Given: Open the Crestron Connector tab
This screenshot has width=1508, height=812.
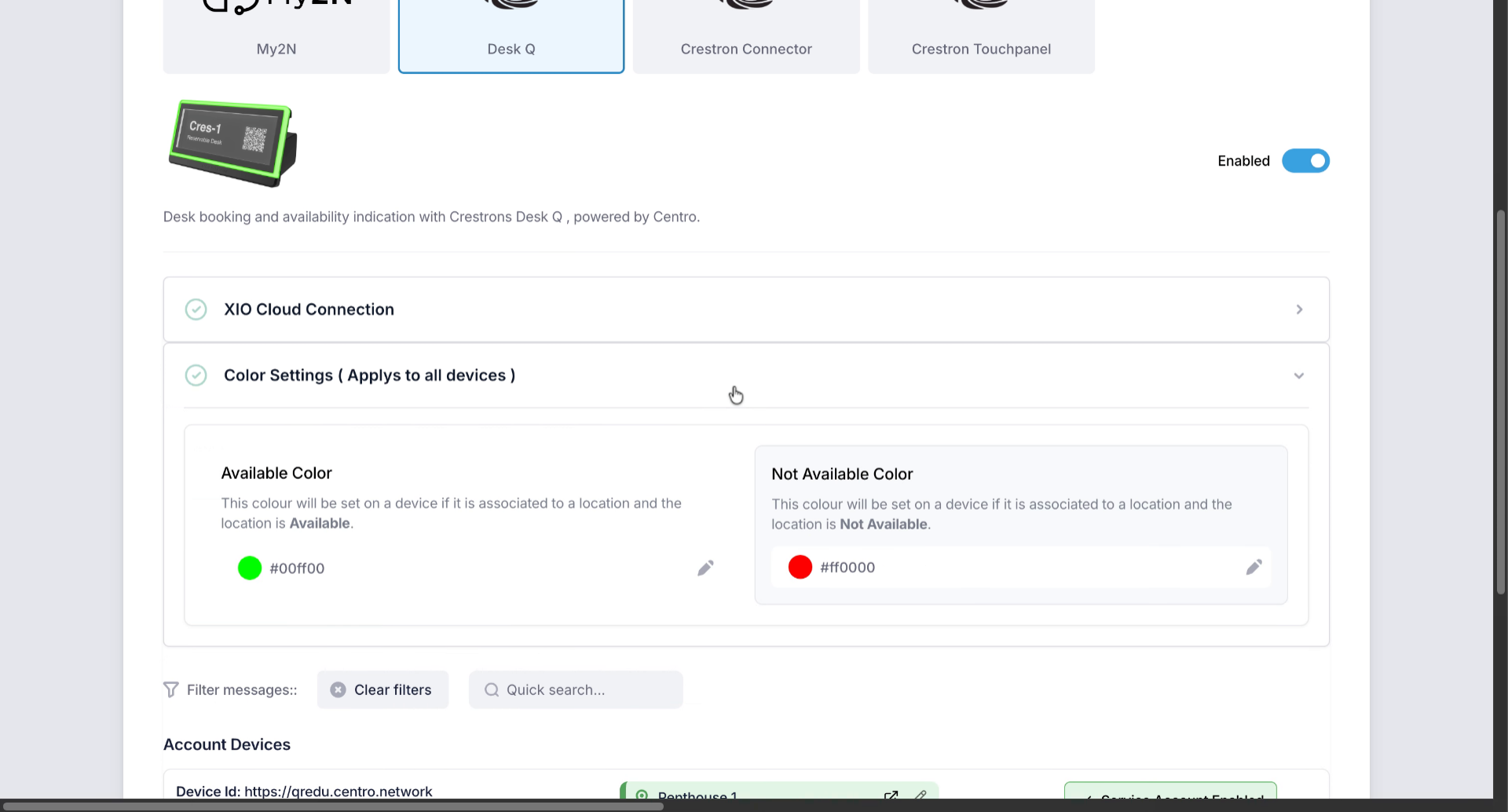Looking at the screenshot, I should click(746, 38).
